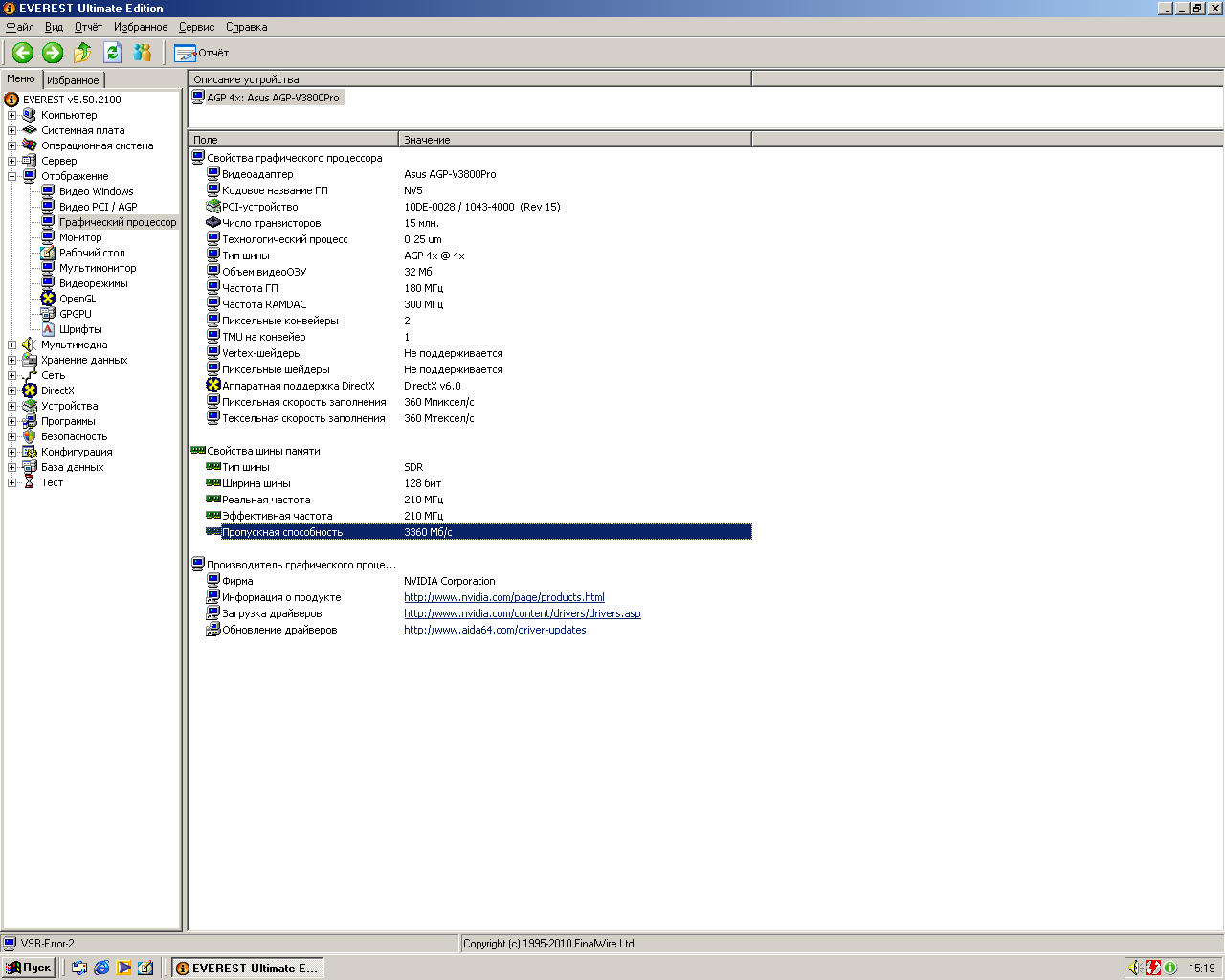The image size is (1225, 980).
Task: Switch to the Меню tab
Action: [21, 78]
